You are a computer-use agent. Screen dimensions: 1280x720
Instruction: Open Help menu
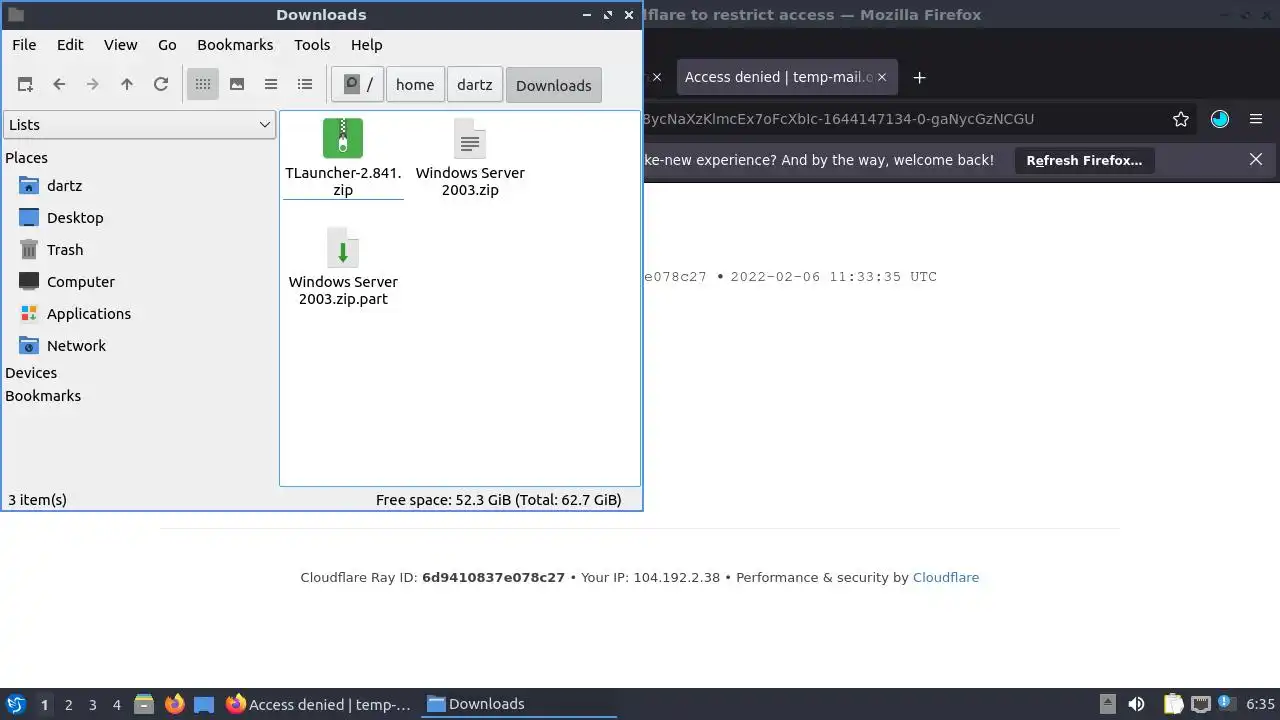pos(366,45)
